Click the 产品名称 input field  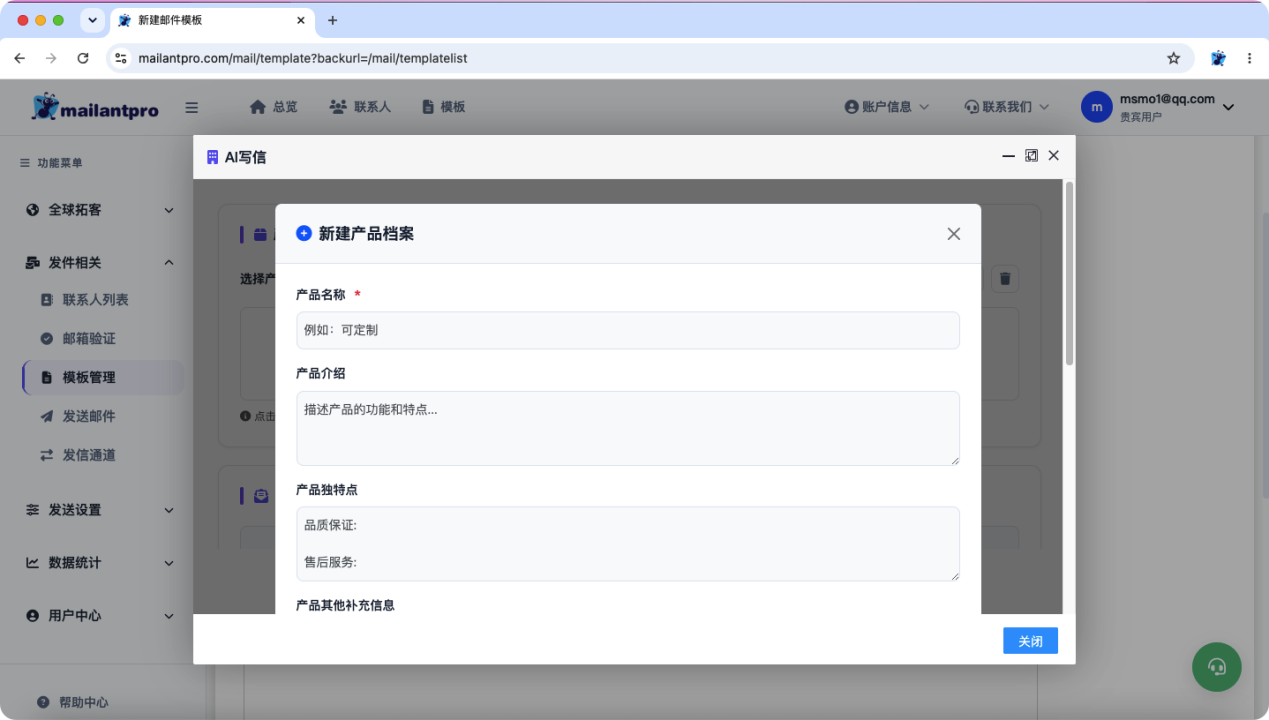point(628,330)
